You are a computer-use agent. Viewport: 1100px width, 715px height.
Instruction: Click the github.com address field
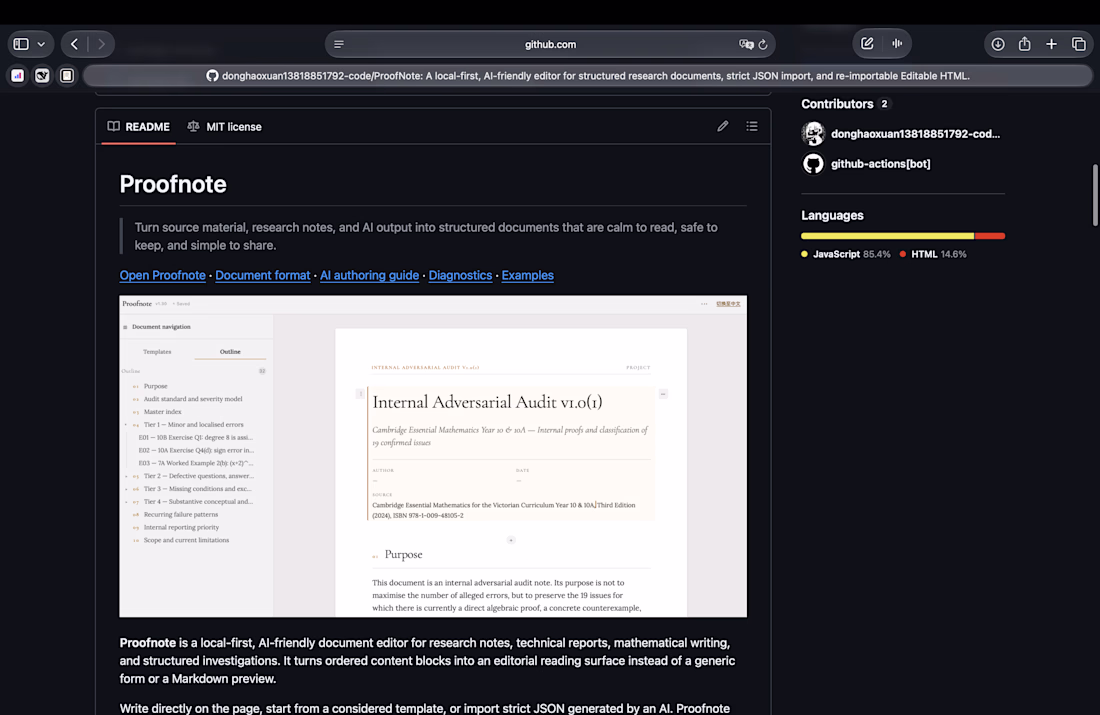(550, 44)
